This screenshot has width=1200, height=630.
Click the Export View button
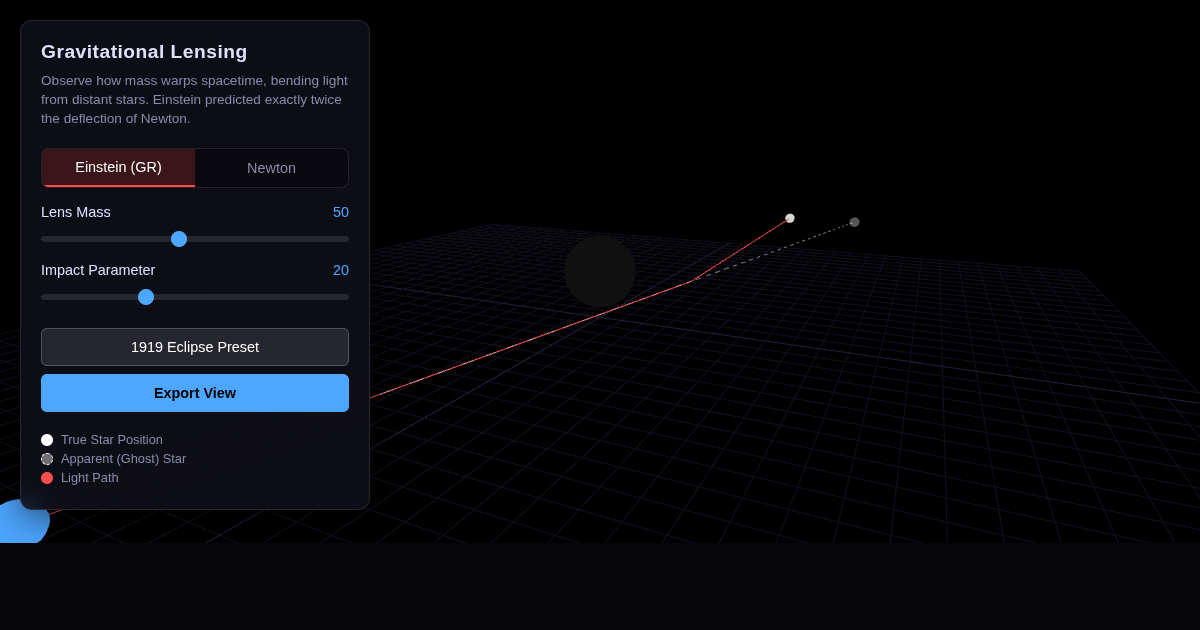point(195,393)
